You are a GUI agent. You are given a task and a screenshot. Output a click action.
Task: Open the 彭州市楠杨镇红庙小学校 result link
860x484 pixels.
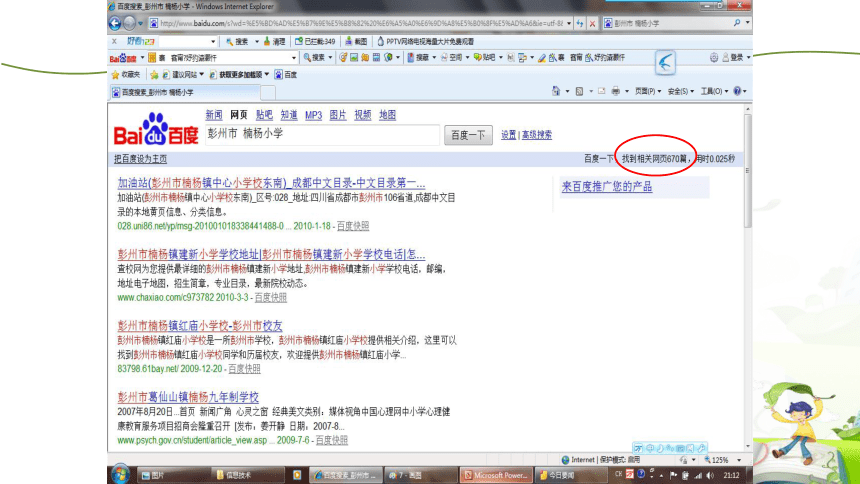click(200, 326)
